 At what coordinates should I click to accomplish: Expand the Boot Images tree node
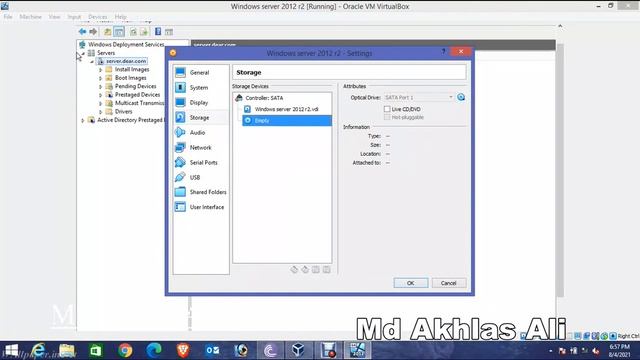tap(100, 78)
